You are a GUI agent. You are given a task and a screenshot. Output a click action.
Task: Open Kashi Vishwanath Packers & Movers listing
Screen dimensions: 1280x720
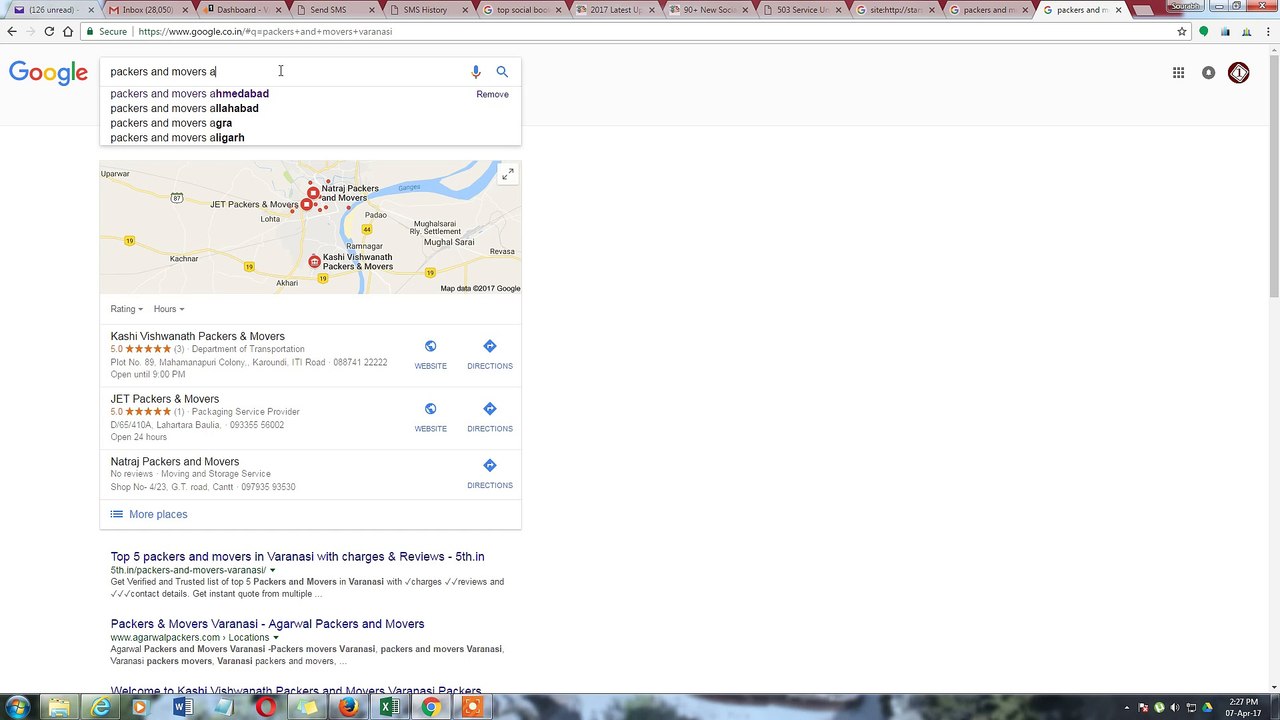(198, 337)
